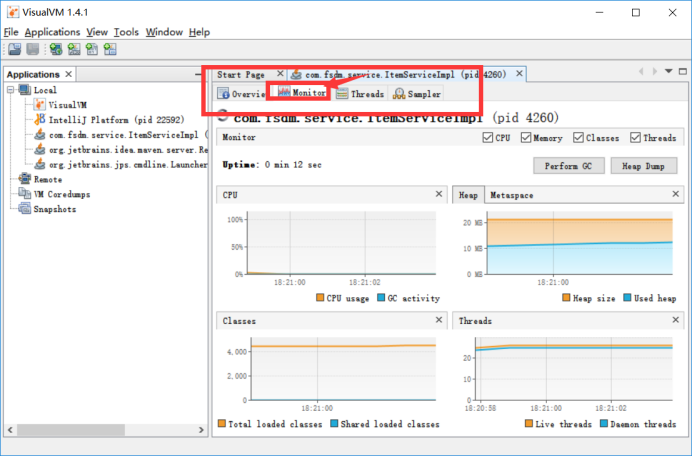The height and width of the screenshot is (456, 692).
Task: Click the Perform GC button
Action: (568, 166)
